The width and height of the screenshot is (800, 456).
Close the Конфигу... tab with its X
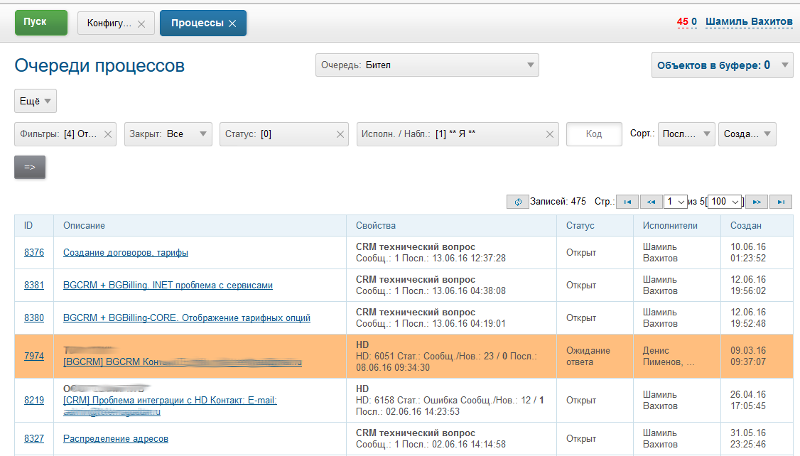tap(140, 23)
